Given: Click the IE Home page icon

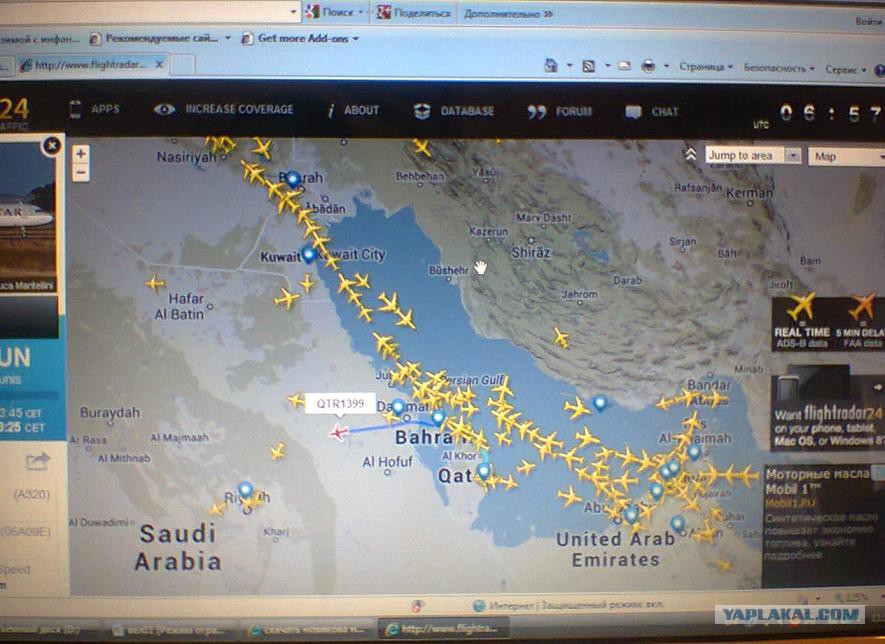Looking at the screenshot, I should point(551,65).
